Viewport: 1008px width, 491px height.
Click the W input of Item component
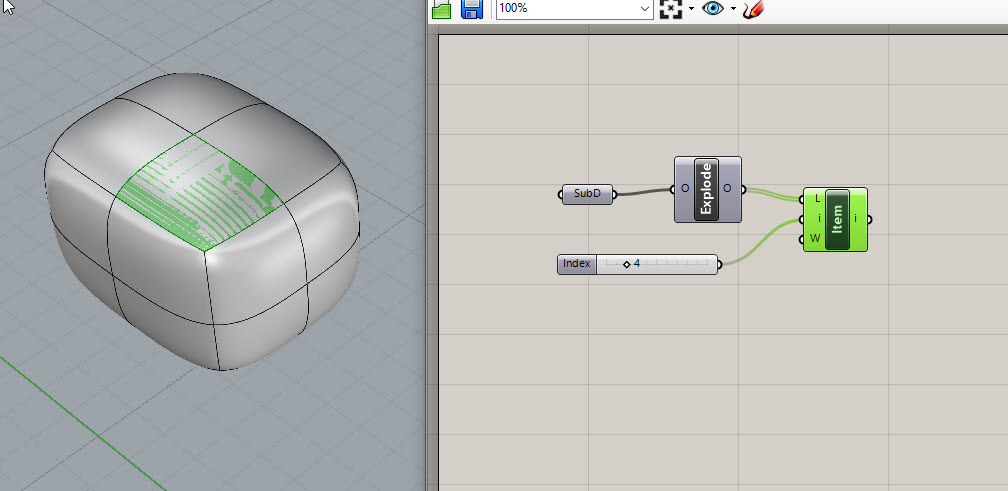(x=815, y=239)
